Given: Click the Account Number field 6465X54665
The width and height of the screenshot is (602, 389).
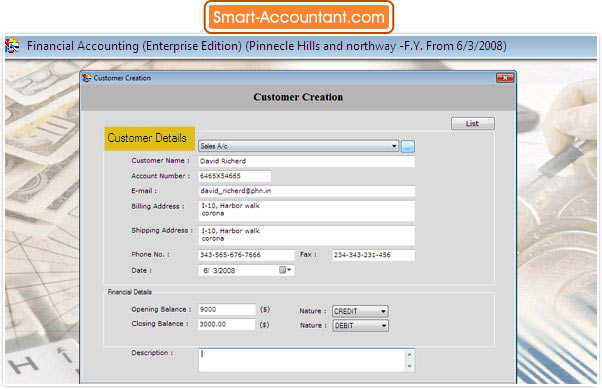Looking at the screenshot, I should click(235, 176).
